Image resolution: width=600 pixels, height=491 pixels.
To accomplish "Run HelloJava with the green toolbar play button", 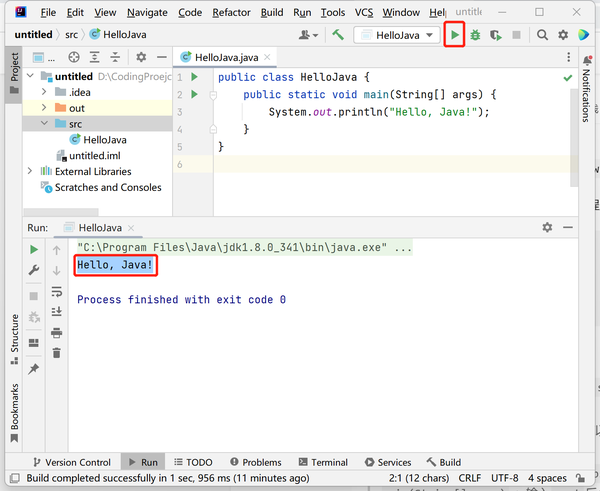I will [x=455, y=35].
